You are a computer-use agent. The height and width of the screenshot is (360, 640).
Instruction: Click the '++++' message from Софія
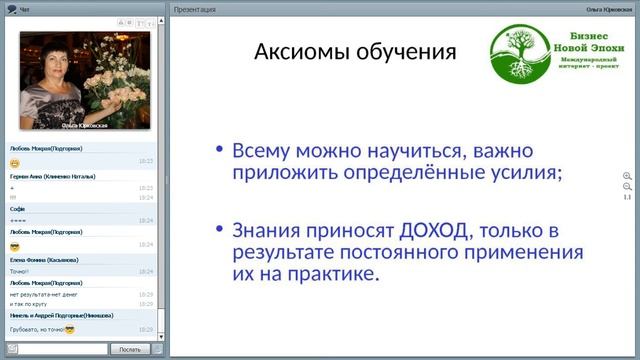pyautogui.click(x=18, y=220)
